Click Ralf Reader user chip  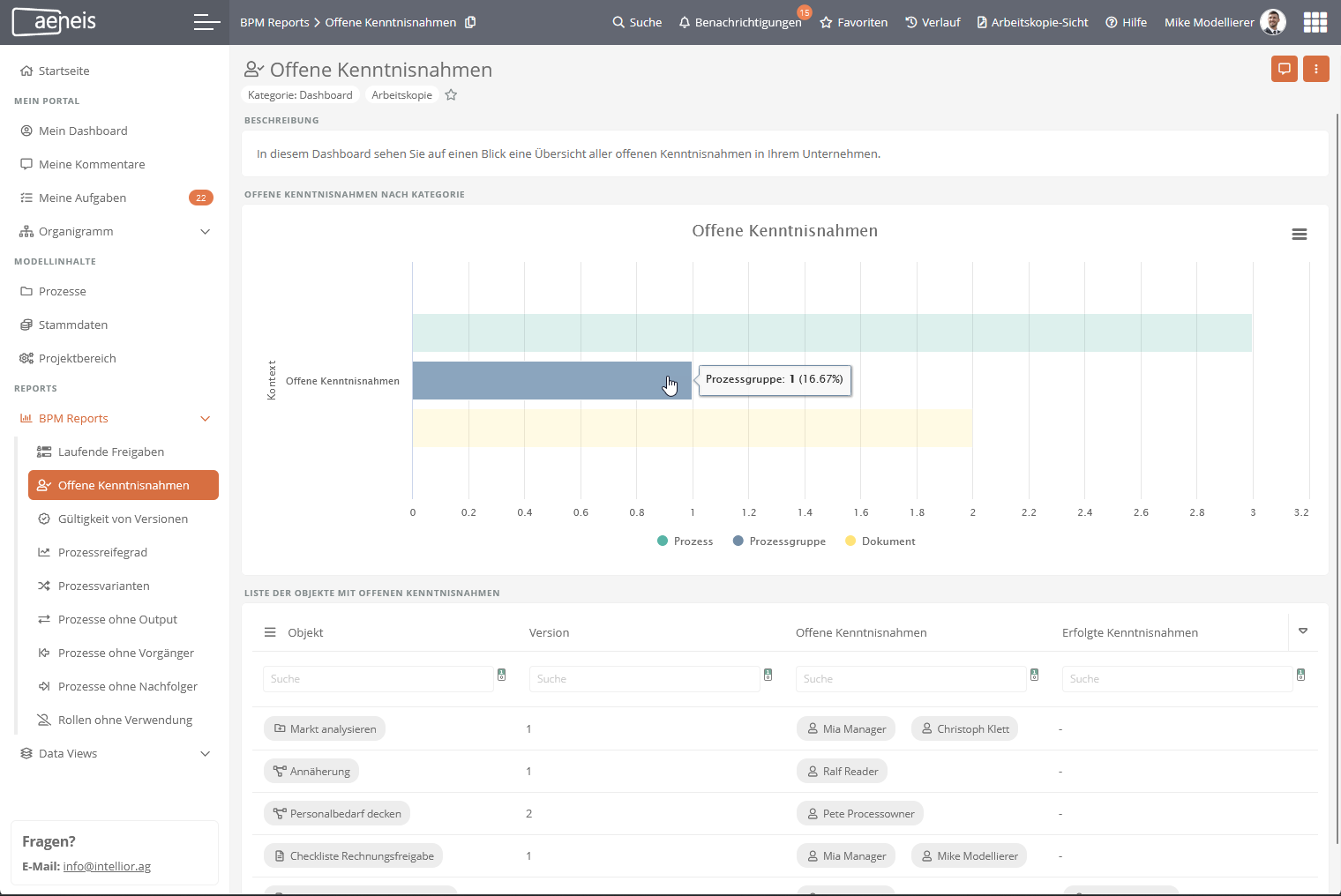(x=842, y=771)
